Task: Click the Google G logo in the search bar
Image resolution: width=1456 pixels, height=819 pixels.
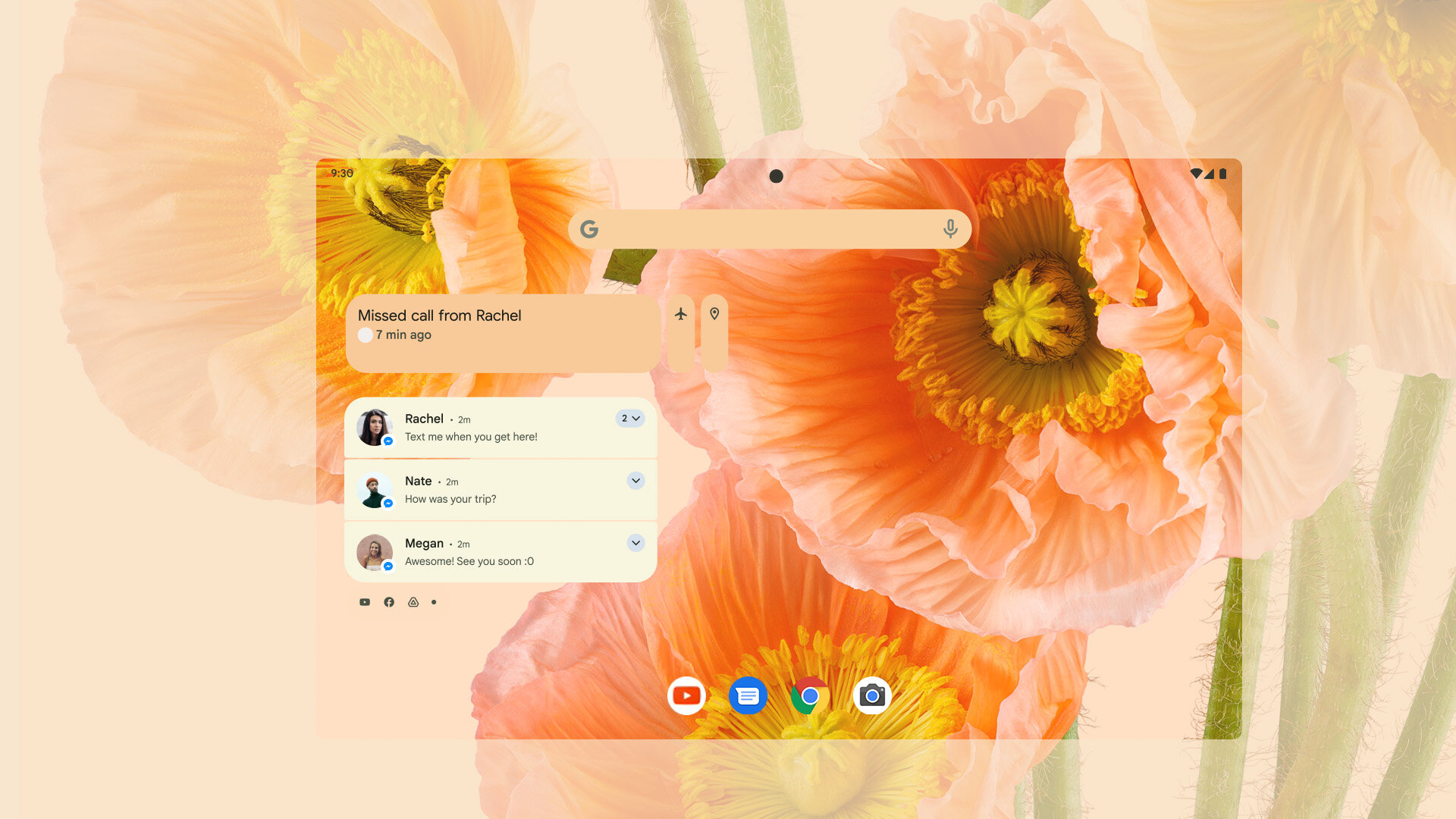Action: tap(590, 228)
